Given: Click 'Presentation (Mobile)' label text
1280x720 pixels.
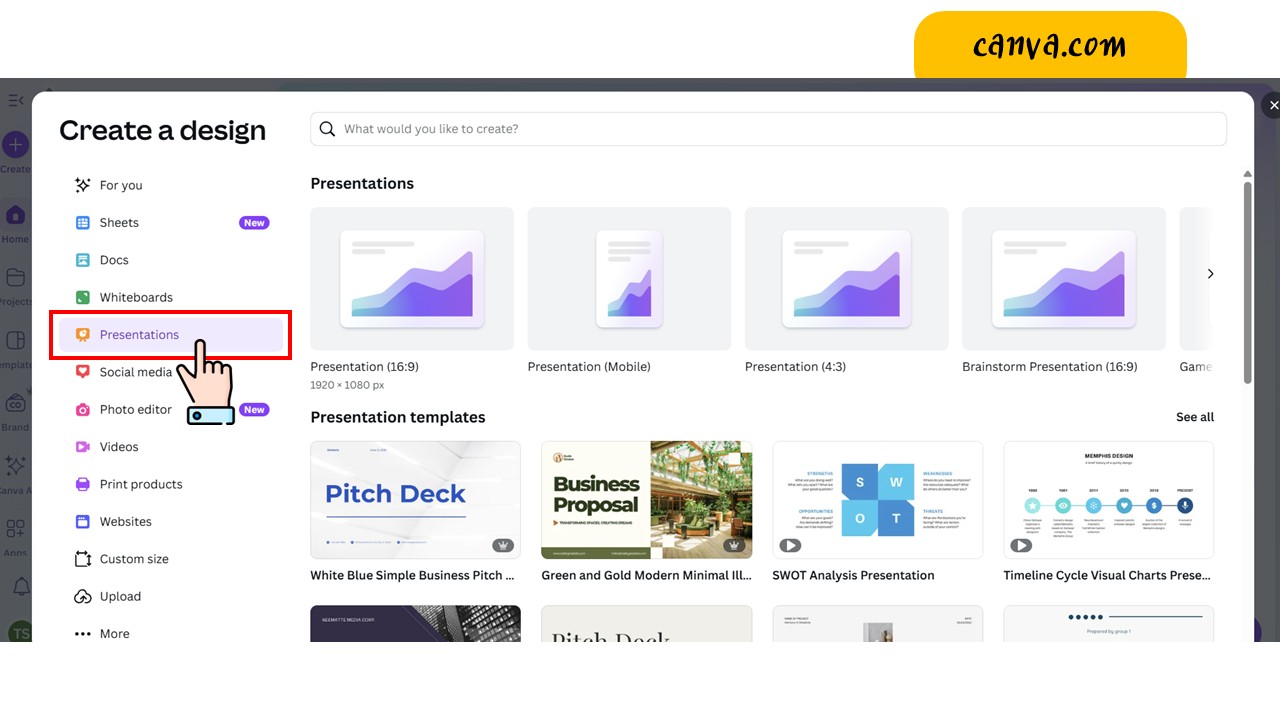Looking at the screenshot, I should [589, 367].
